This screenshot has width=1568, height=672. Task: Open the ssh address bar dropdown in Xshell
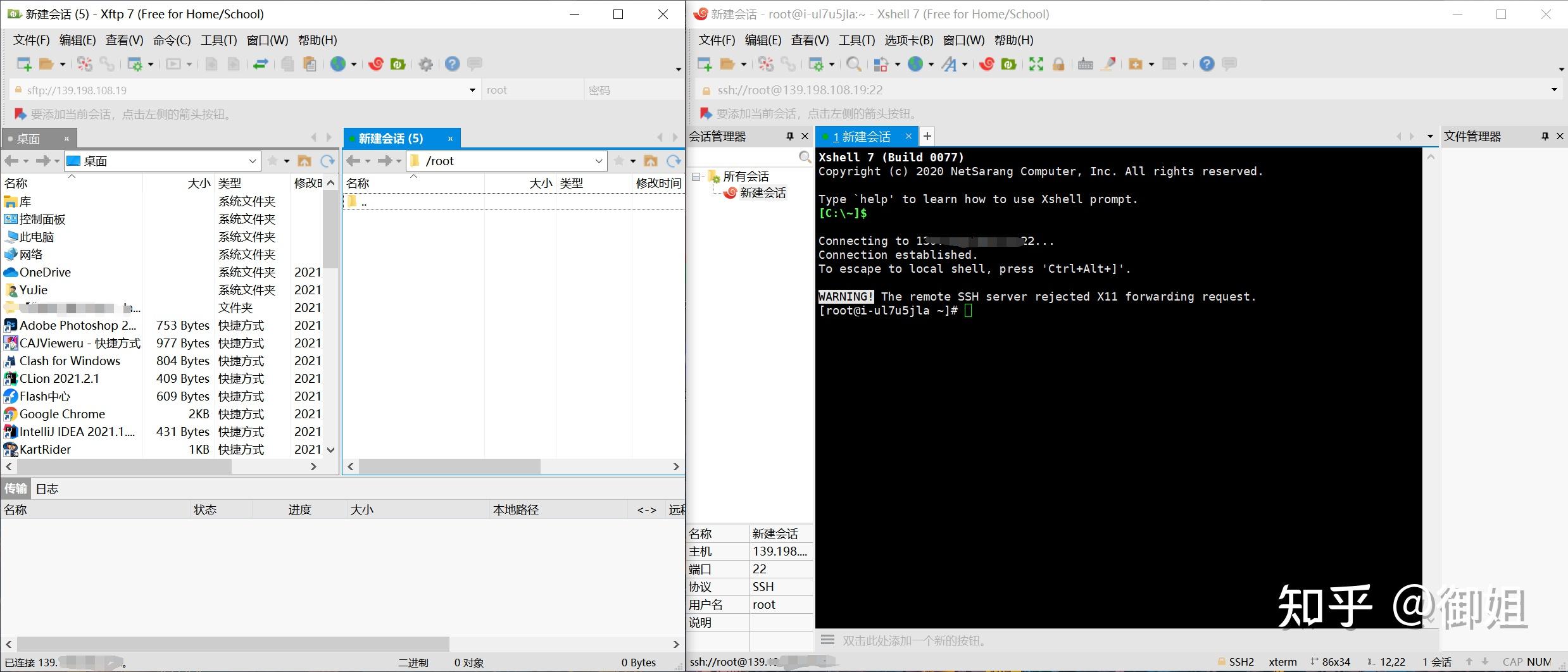[x=1554, y=90]
